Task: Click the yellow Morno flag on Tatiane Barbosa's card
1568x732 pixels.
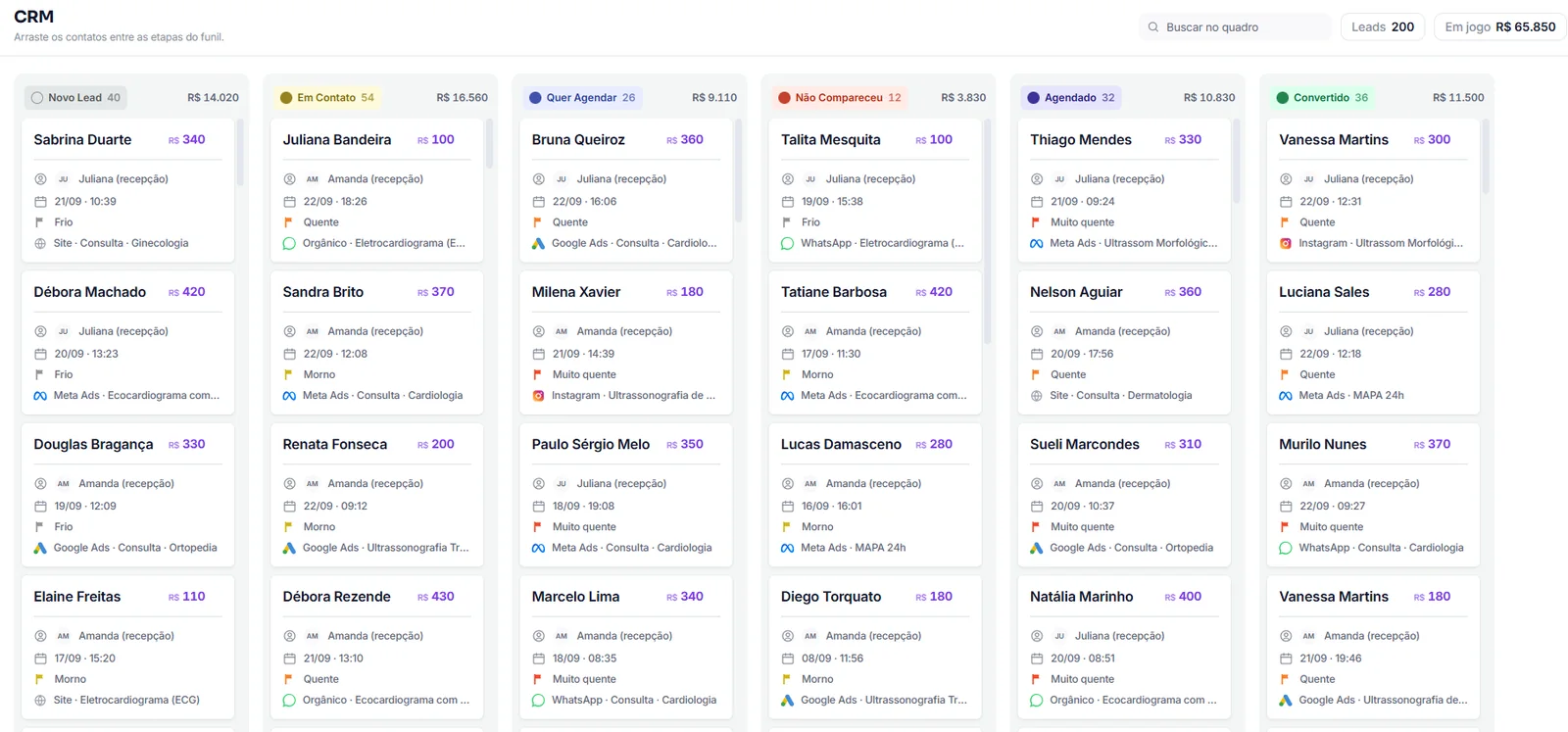Action: [786, 374]
